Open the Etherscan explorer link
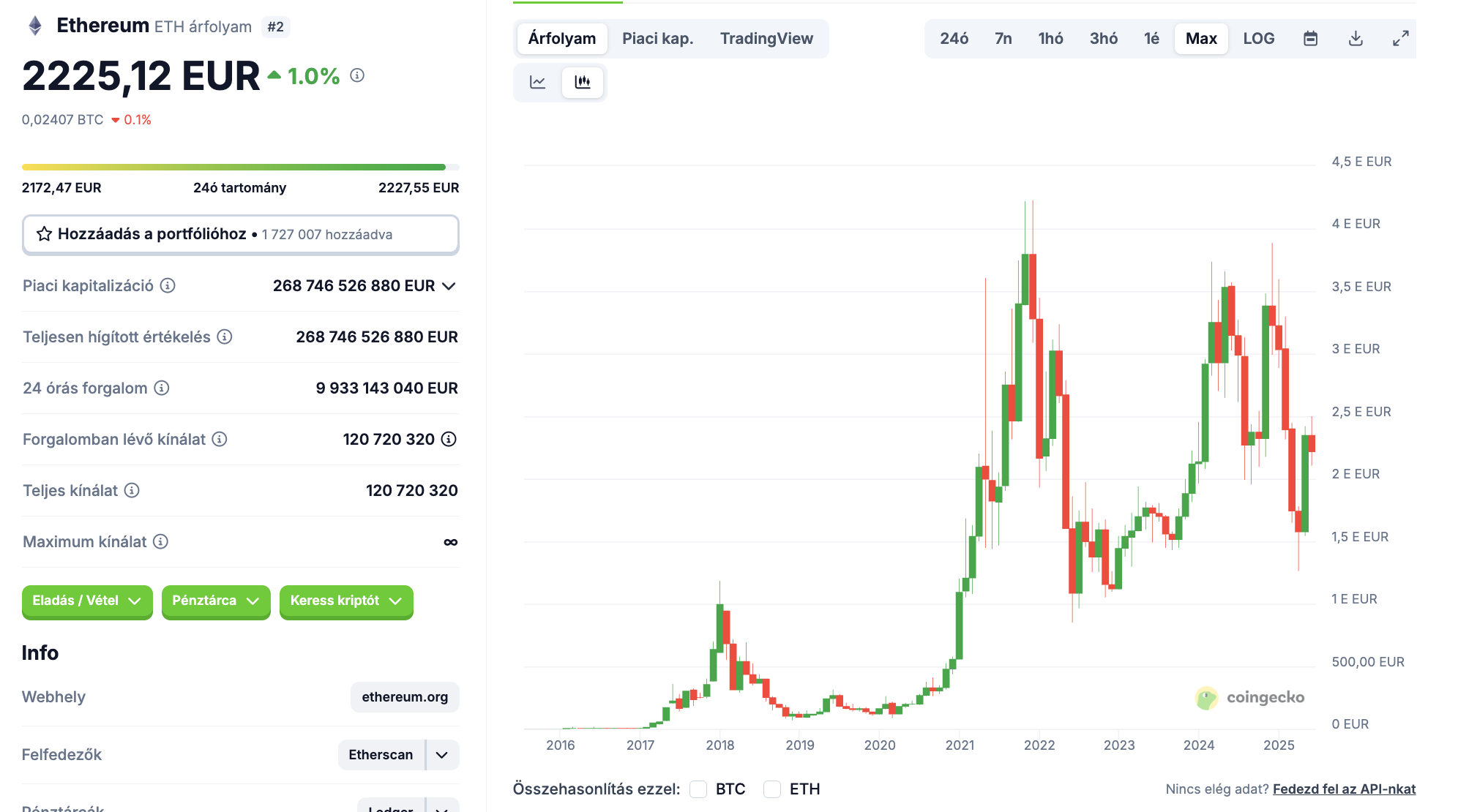 pyautogui.click(x=381, y=755)
